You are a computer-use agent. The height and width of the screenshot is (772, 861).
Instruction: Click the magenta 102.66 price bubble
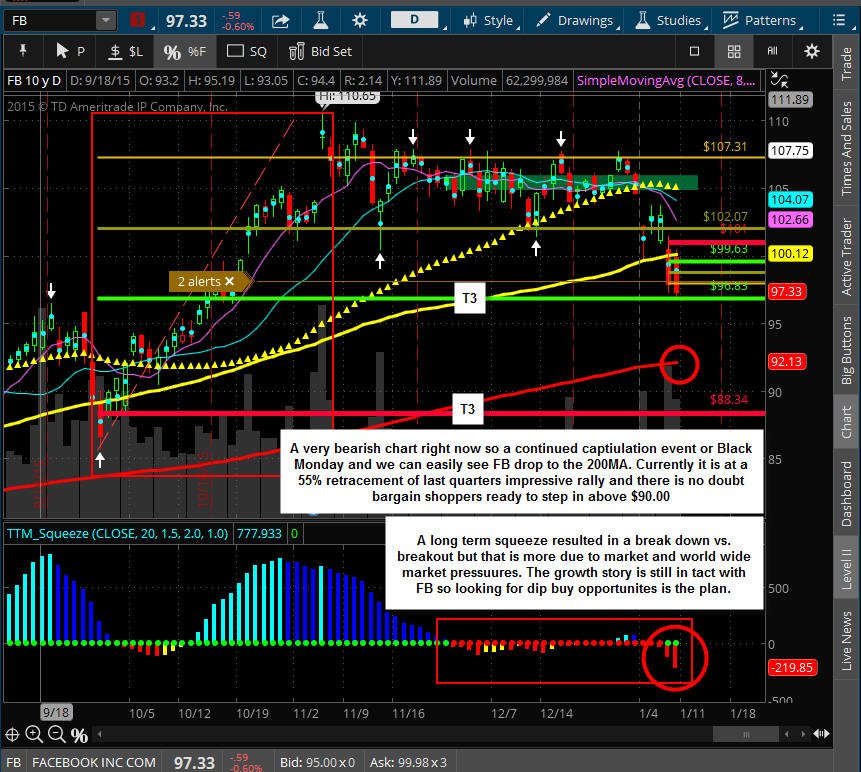coord(790,220)
